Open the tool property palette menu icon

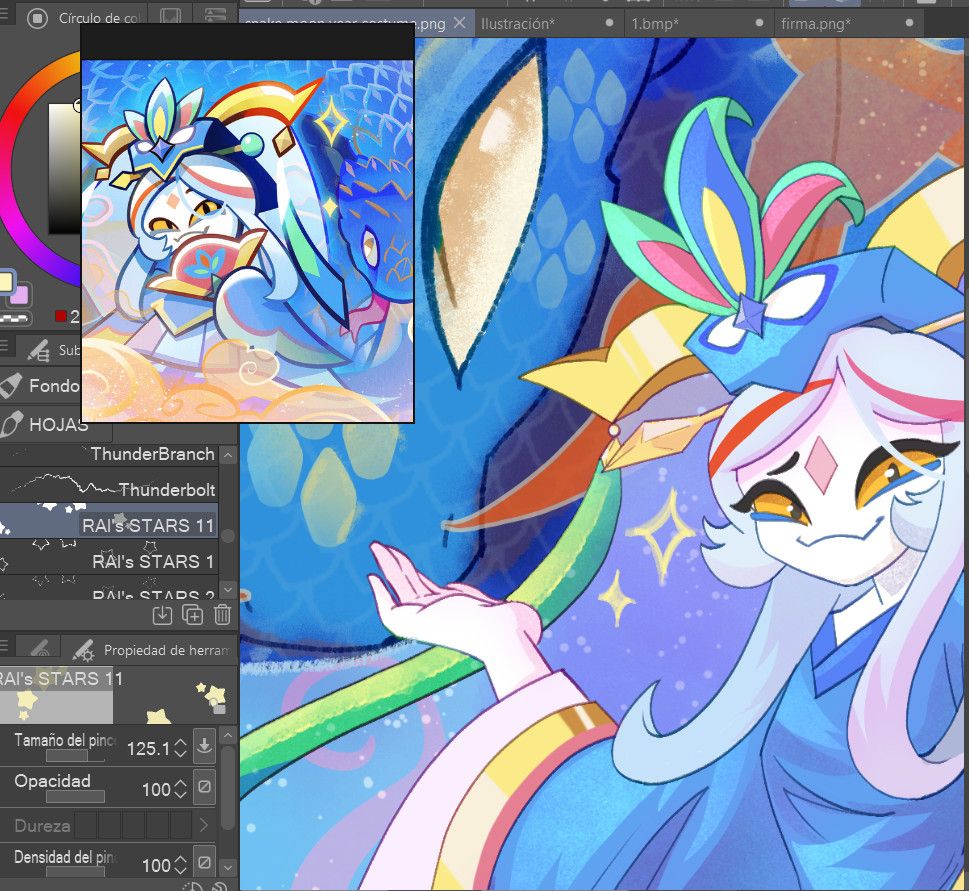(x=5, y=647)
